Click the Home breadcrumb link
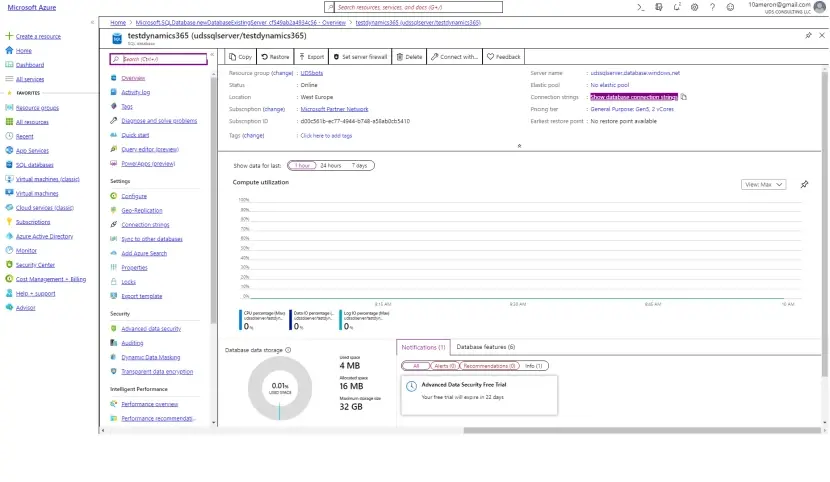 [x=118, y=22]
